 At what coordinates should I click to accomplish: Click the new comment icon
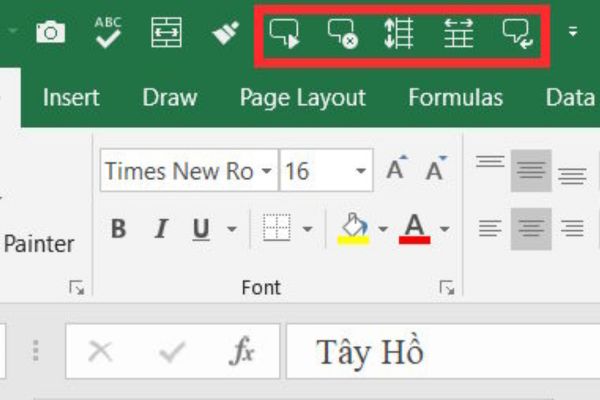pyautogui.click(x=284, y=35)
